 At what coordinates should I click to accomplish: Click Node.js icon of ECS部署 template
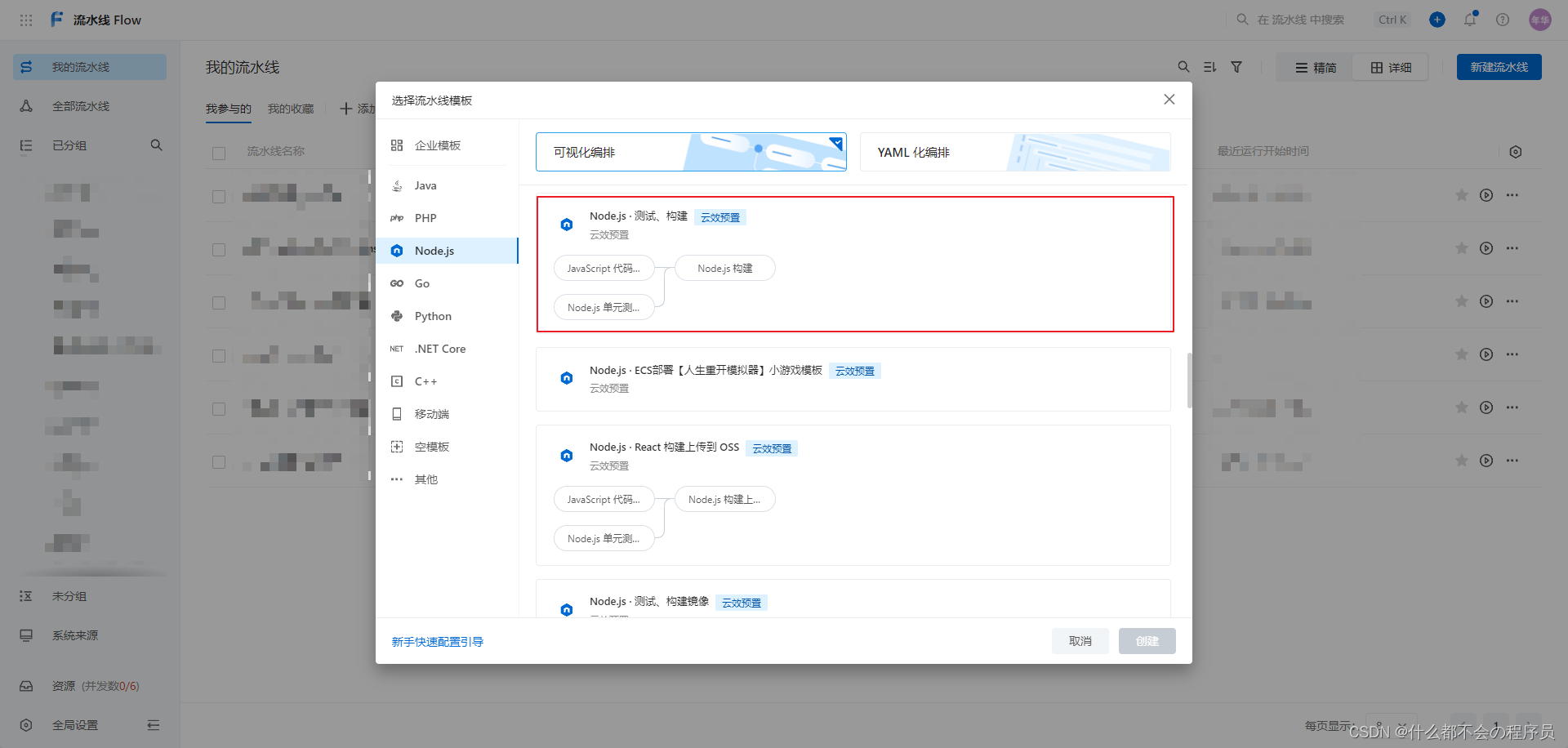tap(567, 378)
